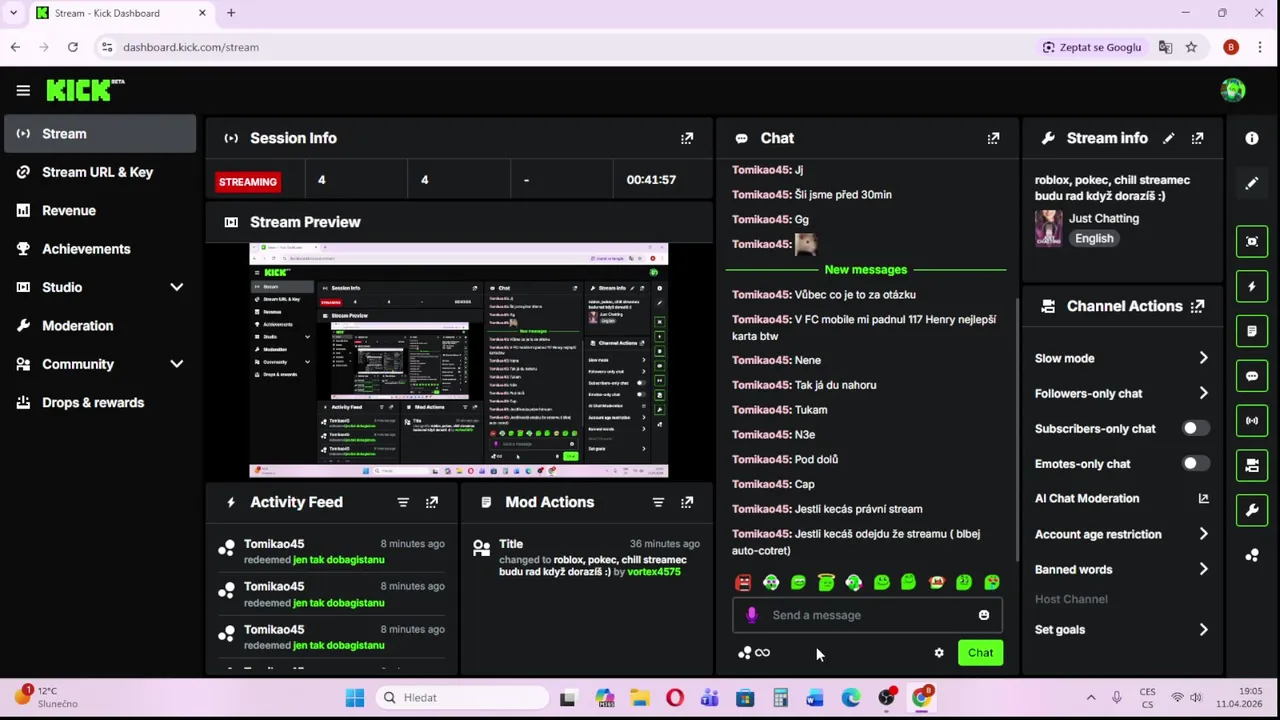
Task: Open Achievements page
Action: (x=100, y=249)
